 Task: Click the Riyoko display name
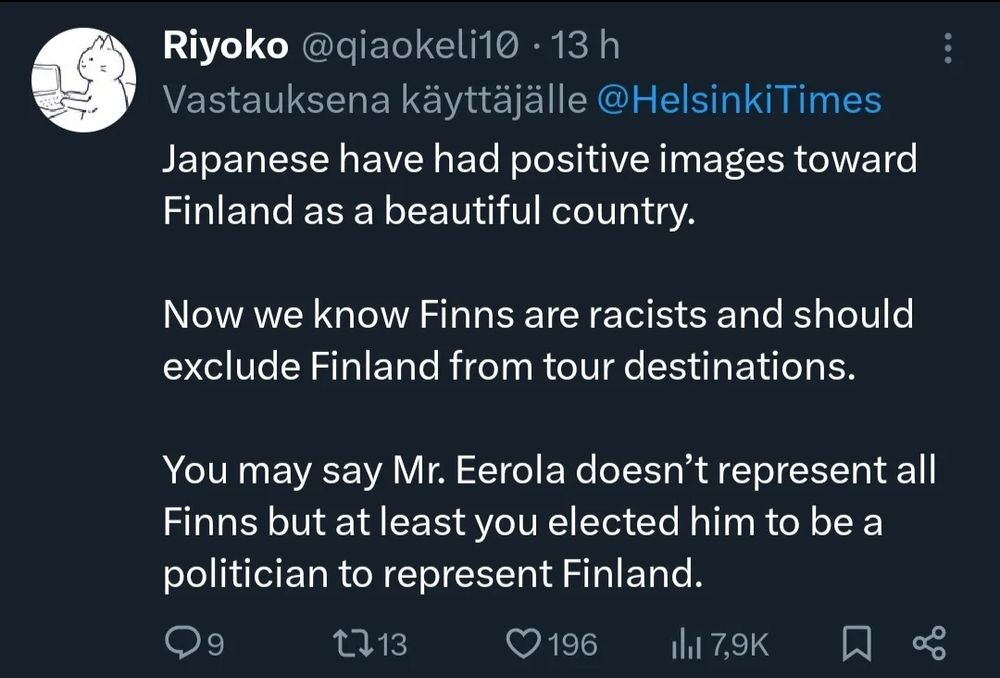[x=225, y=46]
